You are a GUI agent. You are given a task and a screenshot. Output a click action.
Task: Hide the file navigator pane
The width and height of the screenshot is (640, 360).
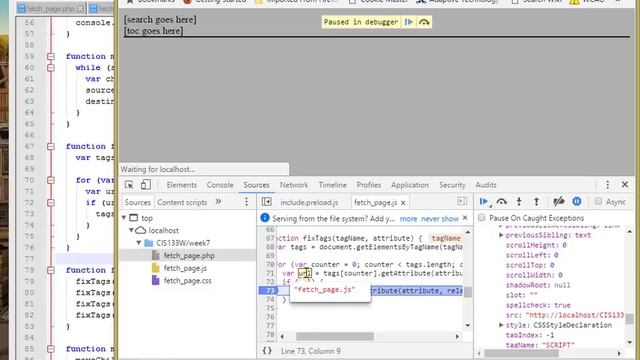pos(267,202)
